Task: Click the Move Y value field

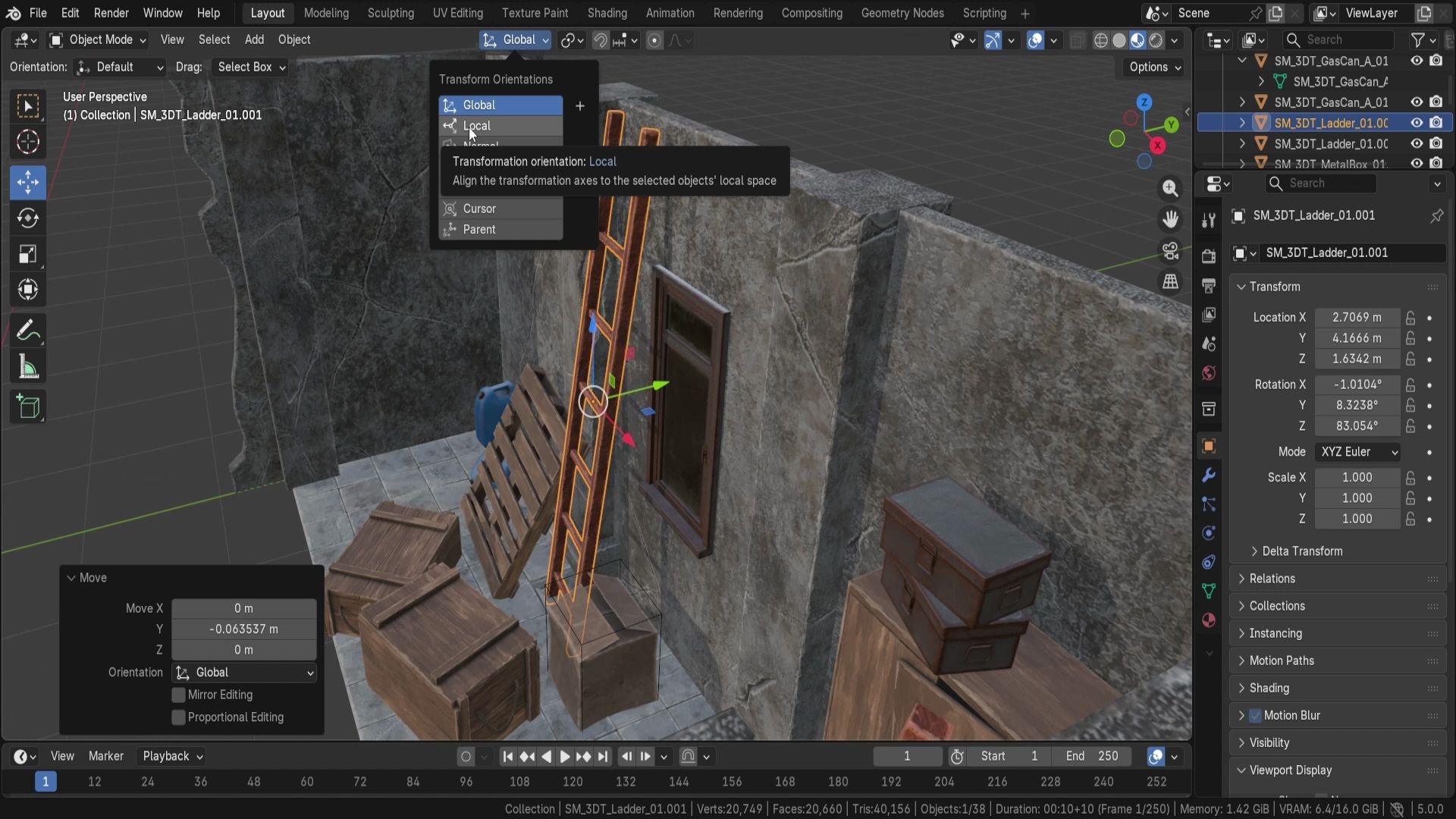Action: pos(243,629)
